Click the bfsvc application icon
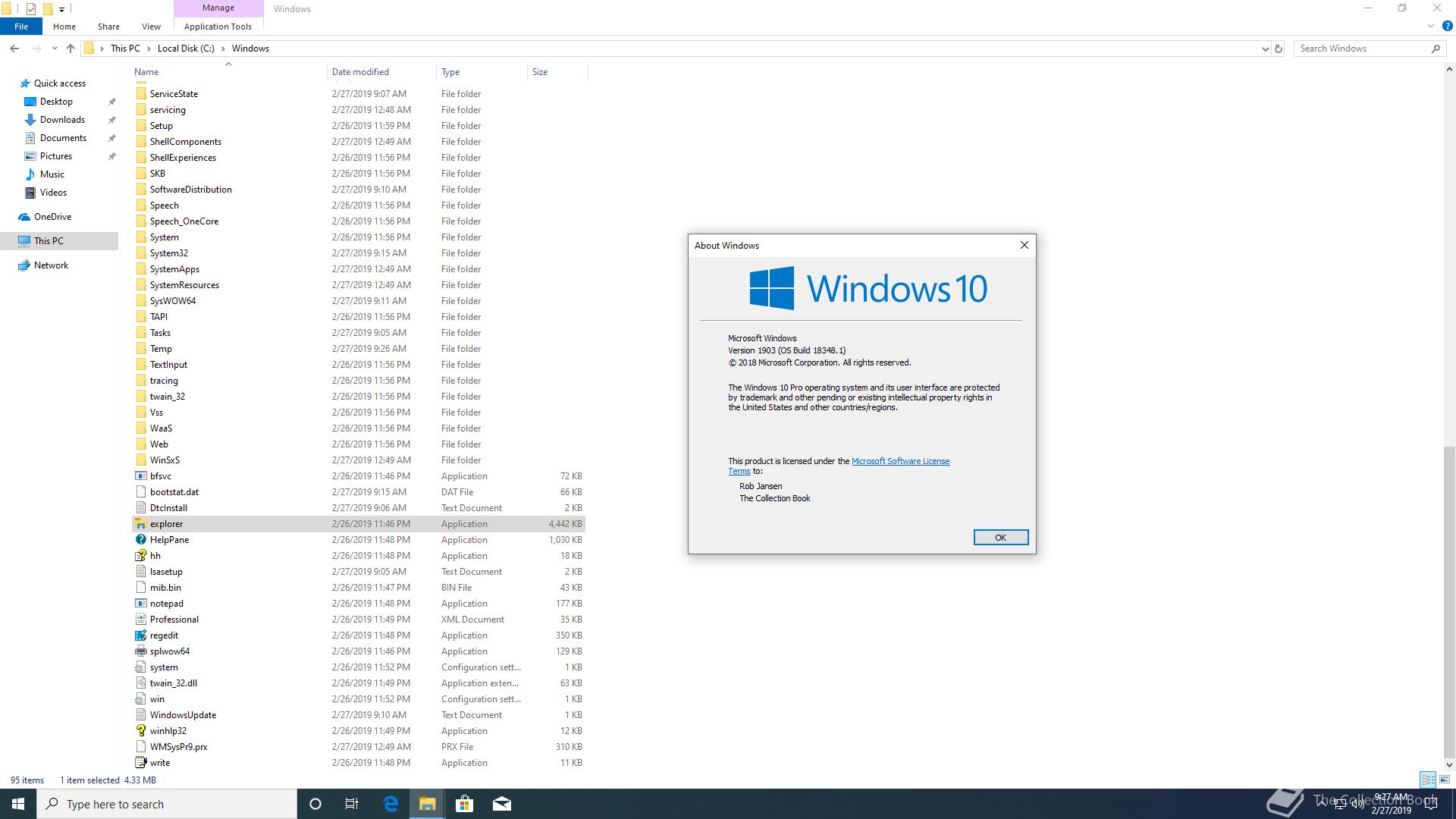This screenshot has width=1456, height=819. pyautogui.click(x=140, y=476)
